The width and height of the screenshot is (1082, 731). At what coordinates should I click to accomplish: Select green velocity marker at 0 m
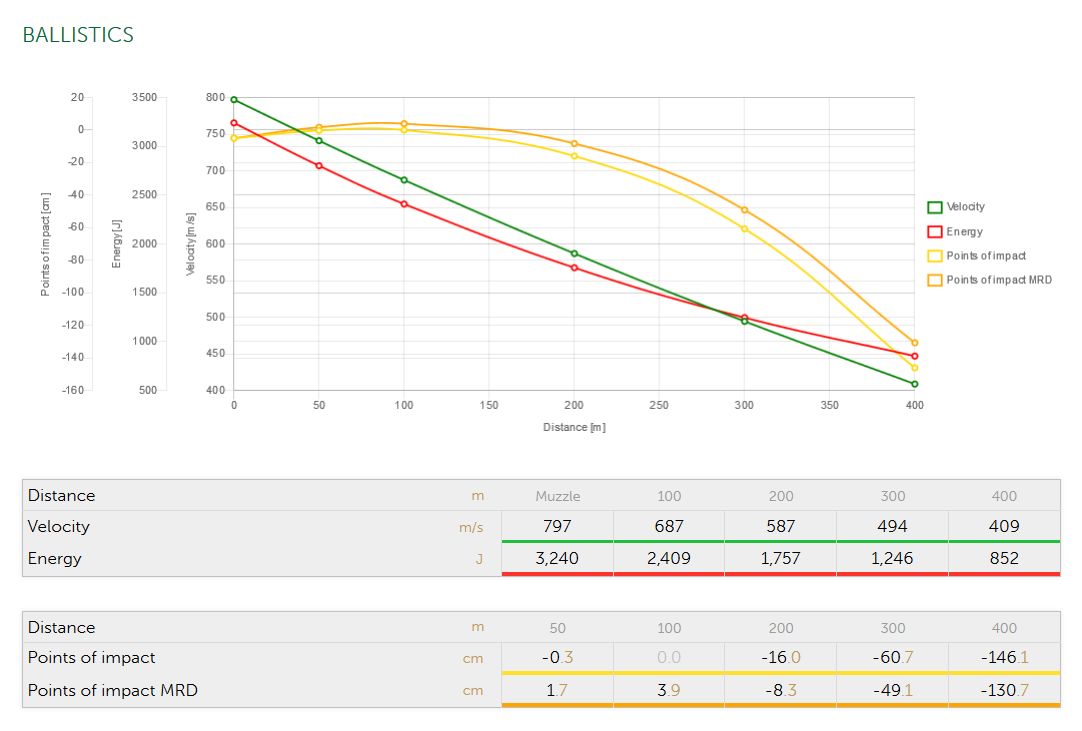[x=234, y=100]
